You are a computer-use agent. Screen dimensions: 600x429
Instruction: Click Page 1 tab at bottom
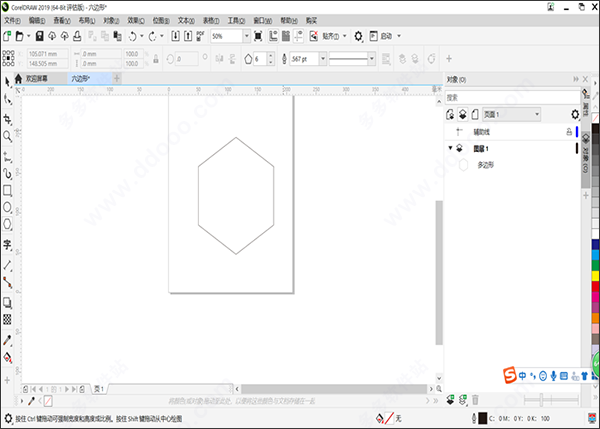[99, 389]
